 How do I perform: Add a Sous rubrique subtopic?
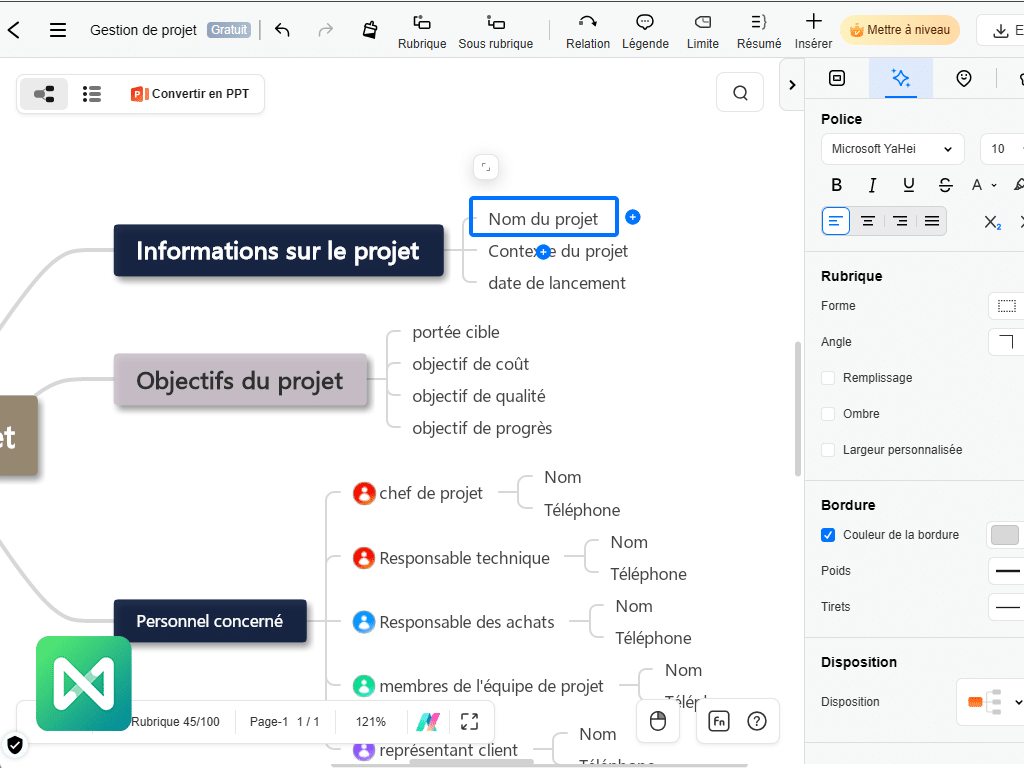click(x=495, y=22)
